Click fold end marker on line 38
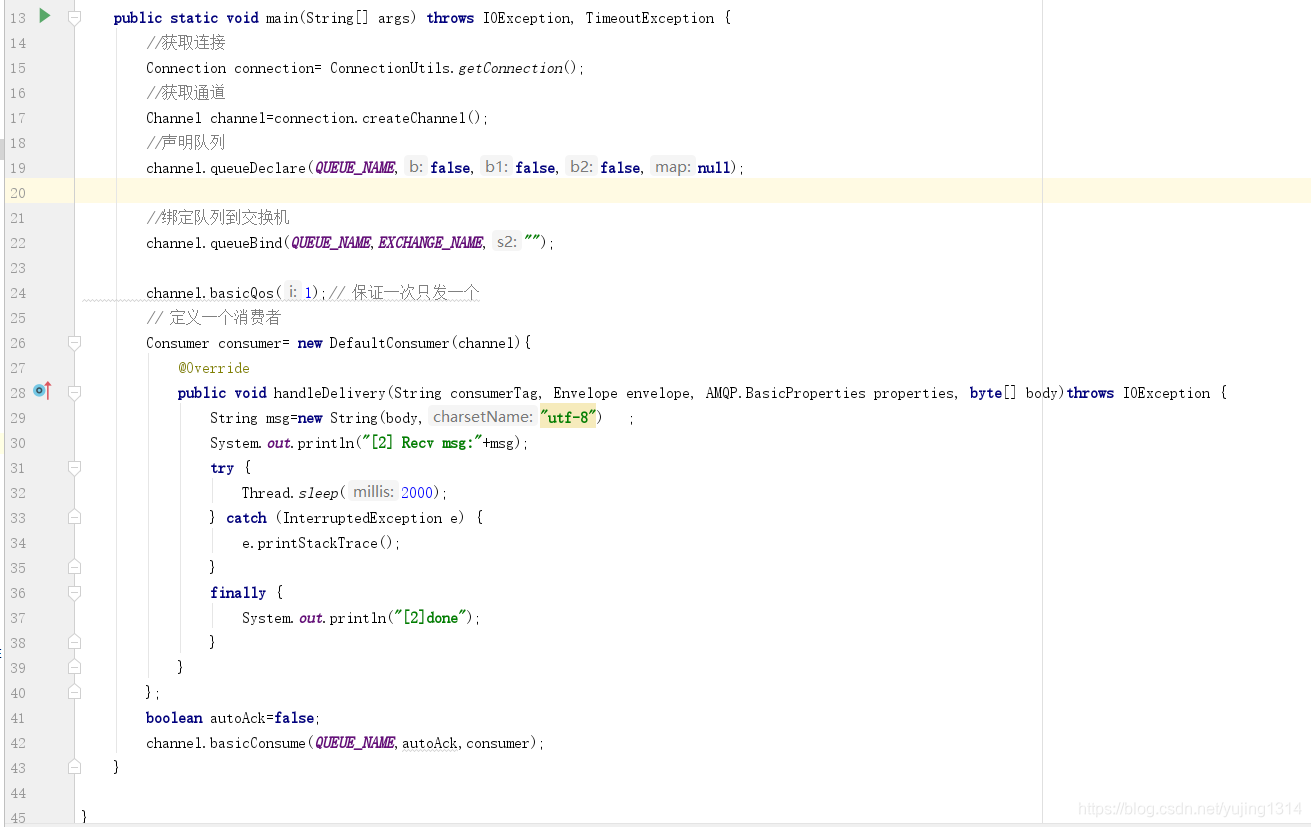The width and height of the screenshot is (1311, 827). pyautogui.click(x=74, y=642)
